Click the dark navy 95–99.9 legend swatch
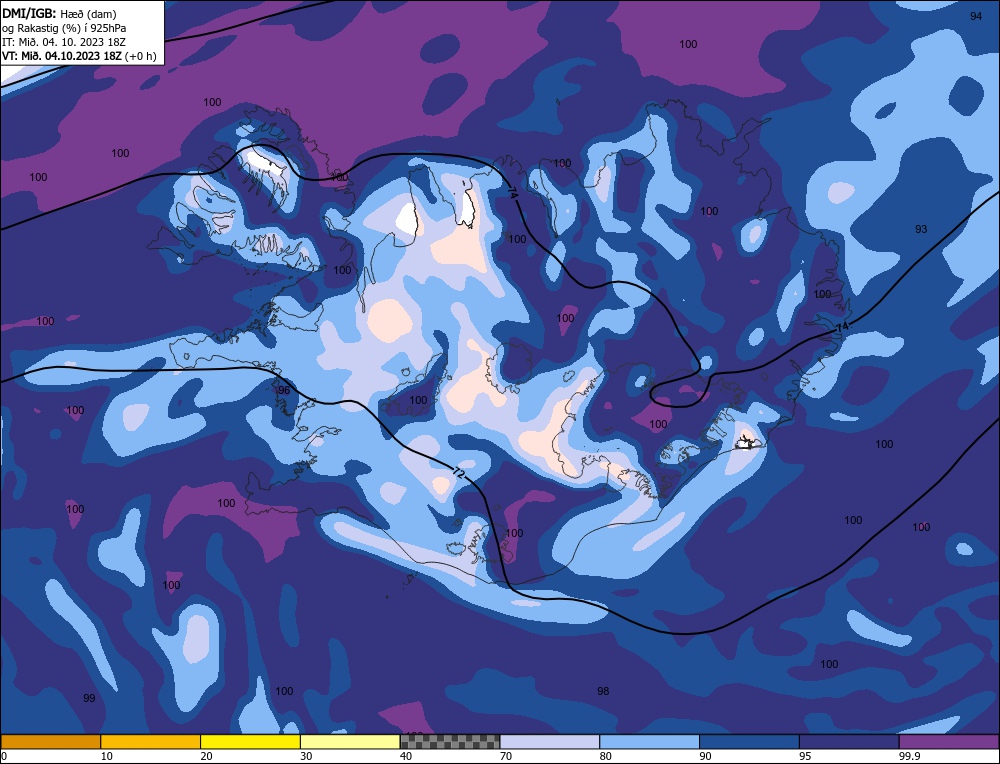Screen dimensions: 1000x764 [849, 742]
